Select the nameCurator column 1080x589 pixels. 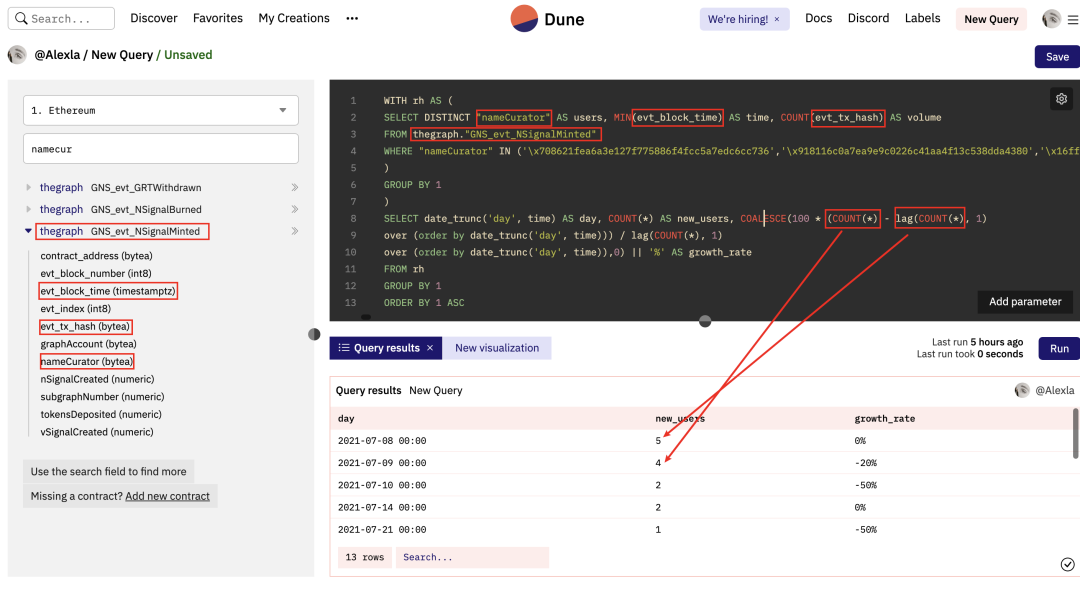tap(87, 362)
